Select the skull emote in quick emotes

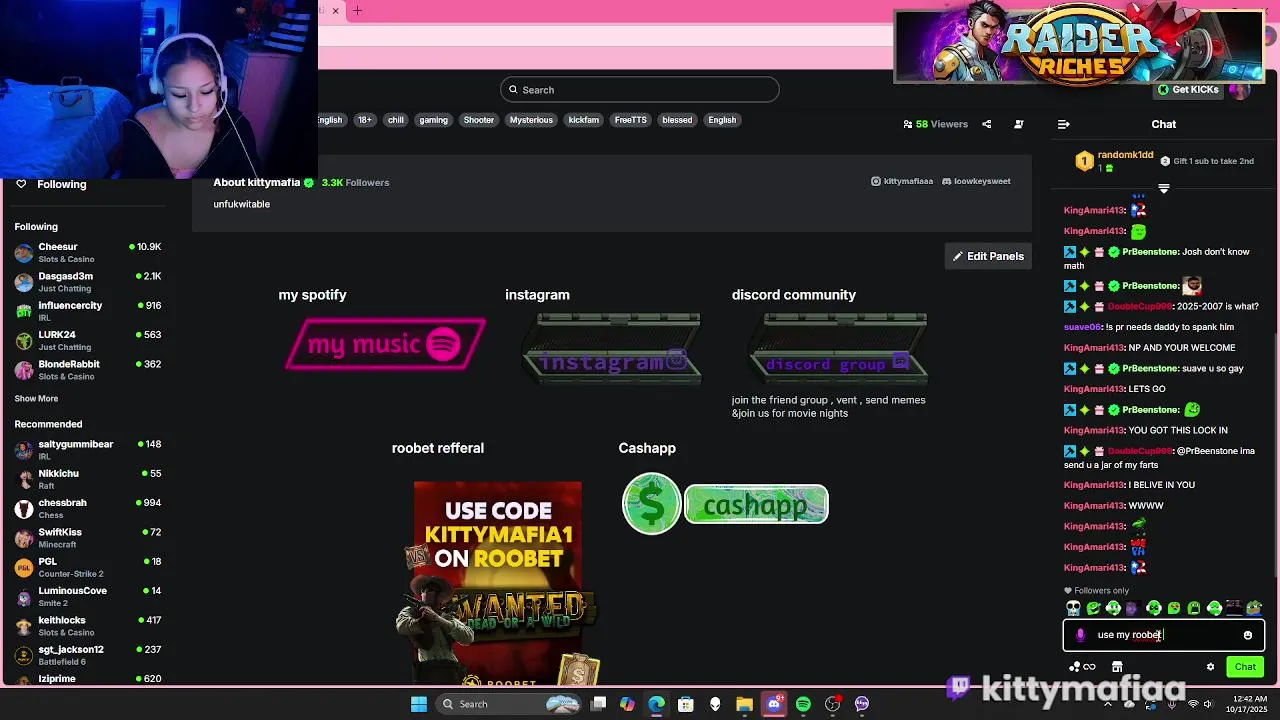click(1073, 608)
